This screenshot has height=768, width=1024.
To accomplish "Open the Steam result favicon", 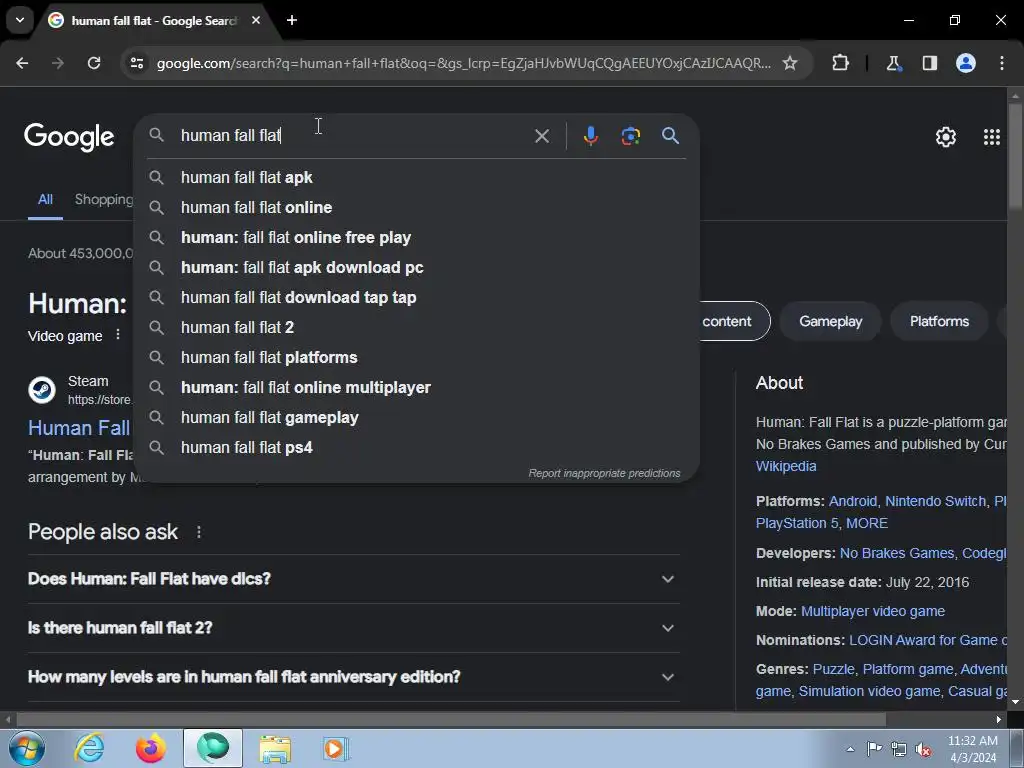I will [x=42, y=390].
